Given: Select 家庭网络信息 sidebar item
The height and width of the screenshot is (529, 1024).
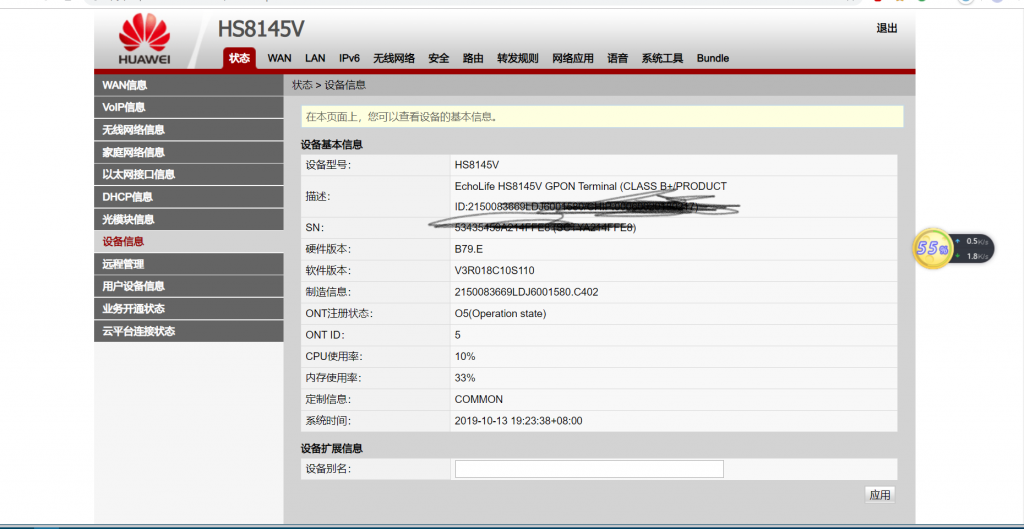Looking at the screenshot, I should point(189,152).
